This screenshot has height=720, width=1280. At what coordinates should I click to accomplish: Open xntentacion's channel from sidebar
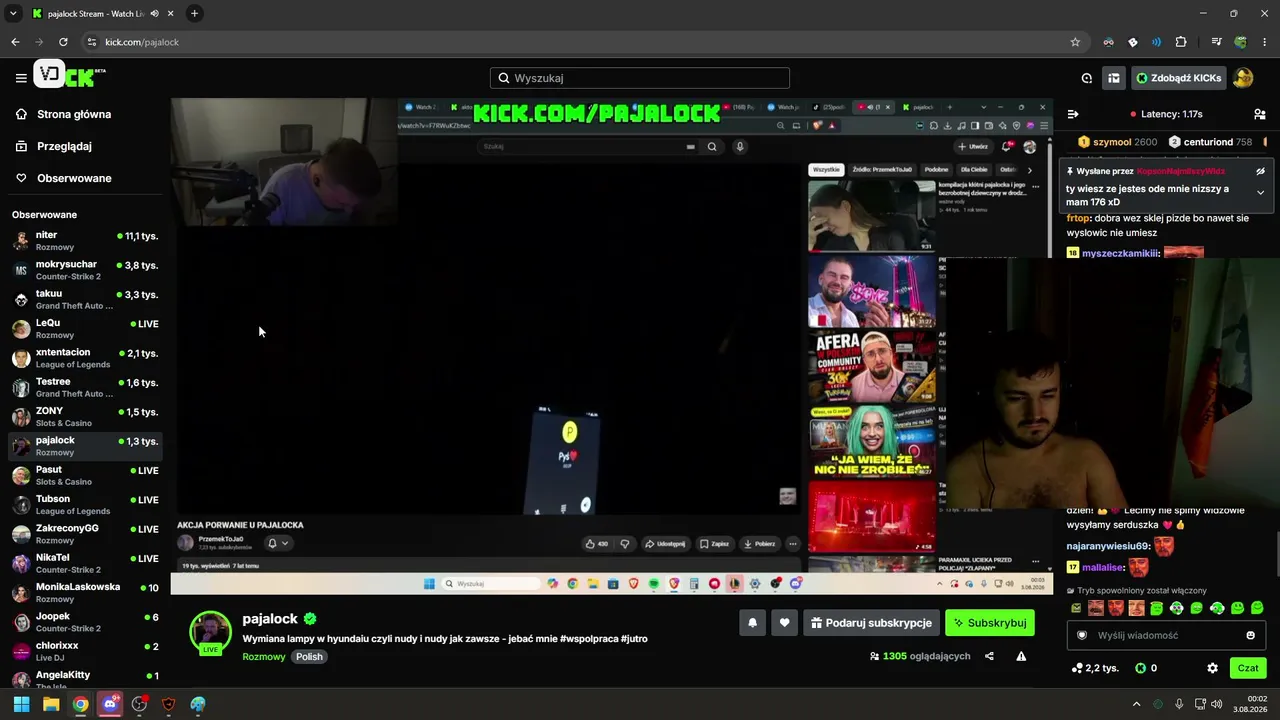pos(85,358)
